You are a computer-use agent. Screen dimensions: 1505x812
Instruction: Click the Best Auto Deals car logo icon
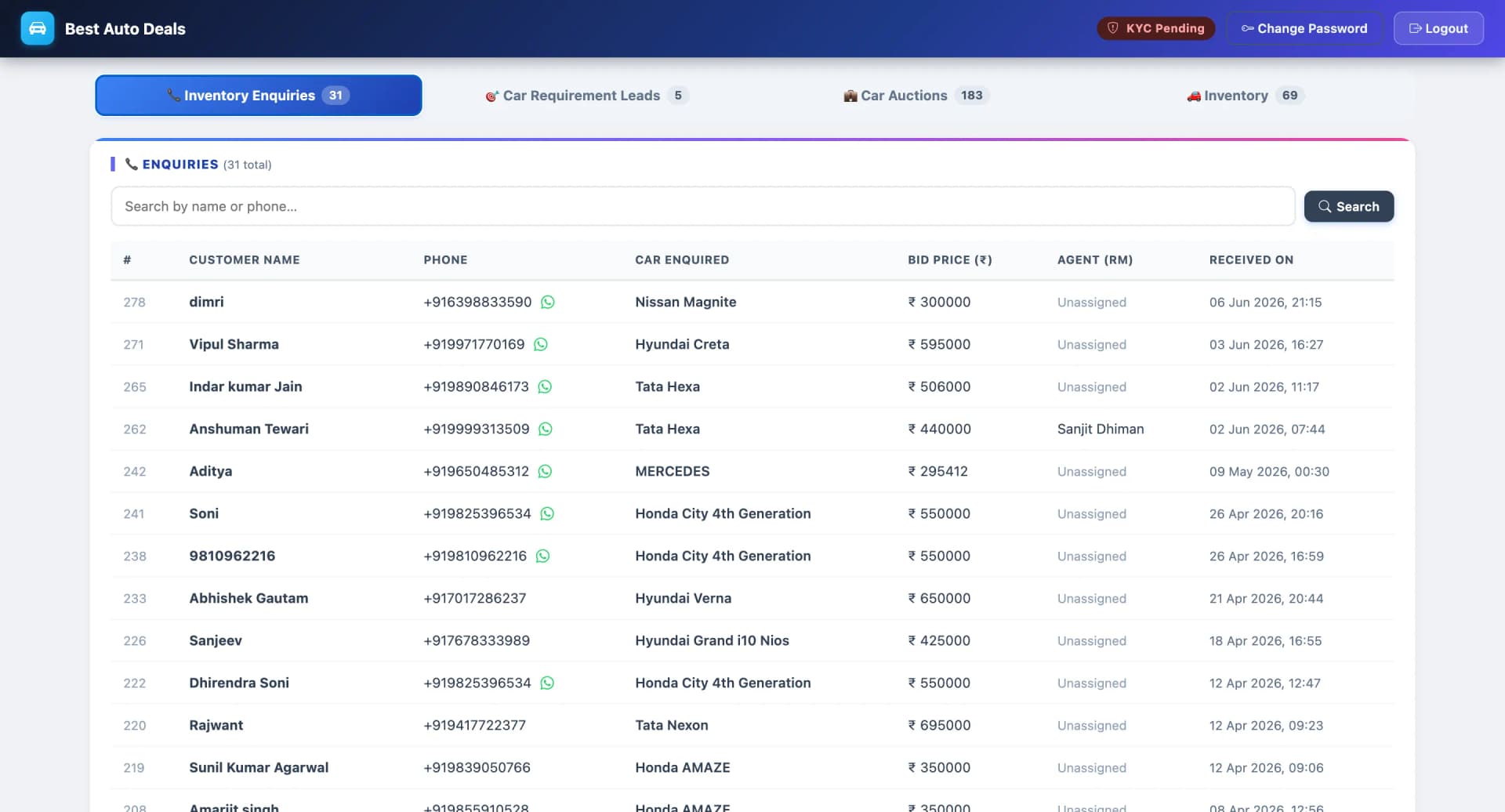coord(37,28)
